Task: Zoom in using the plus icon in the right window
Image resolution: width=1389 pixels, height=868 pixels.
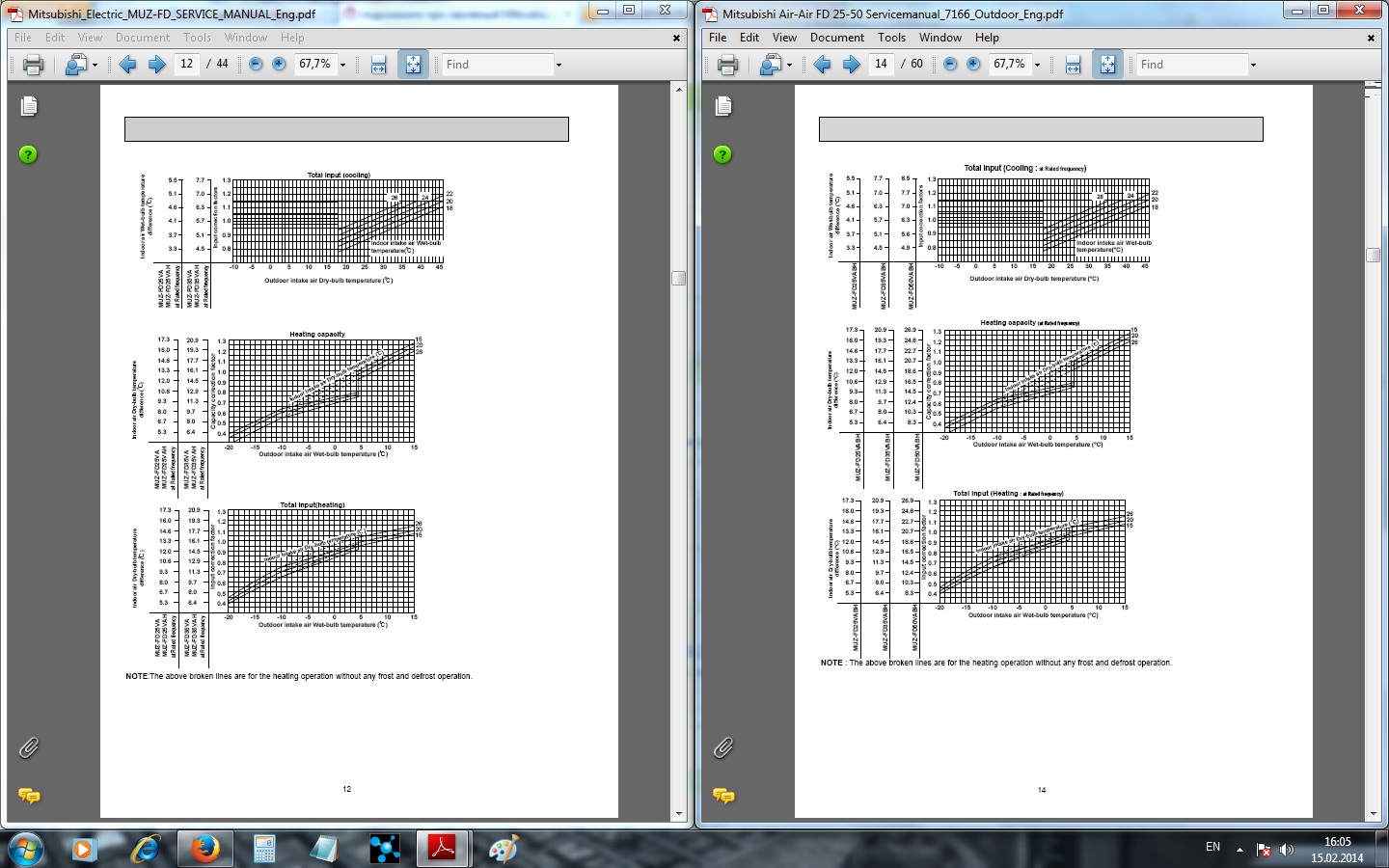Action: (x=973, y=64)
